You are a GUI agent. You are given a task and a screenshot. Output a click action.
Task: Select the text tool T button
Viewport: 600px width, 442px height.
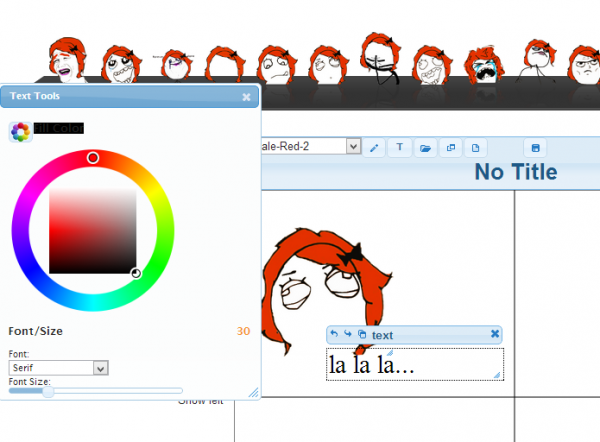[399, 147]
